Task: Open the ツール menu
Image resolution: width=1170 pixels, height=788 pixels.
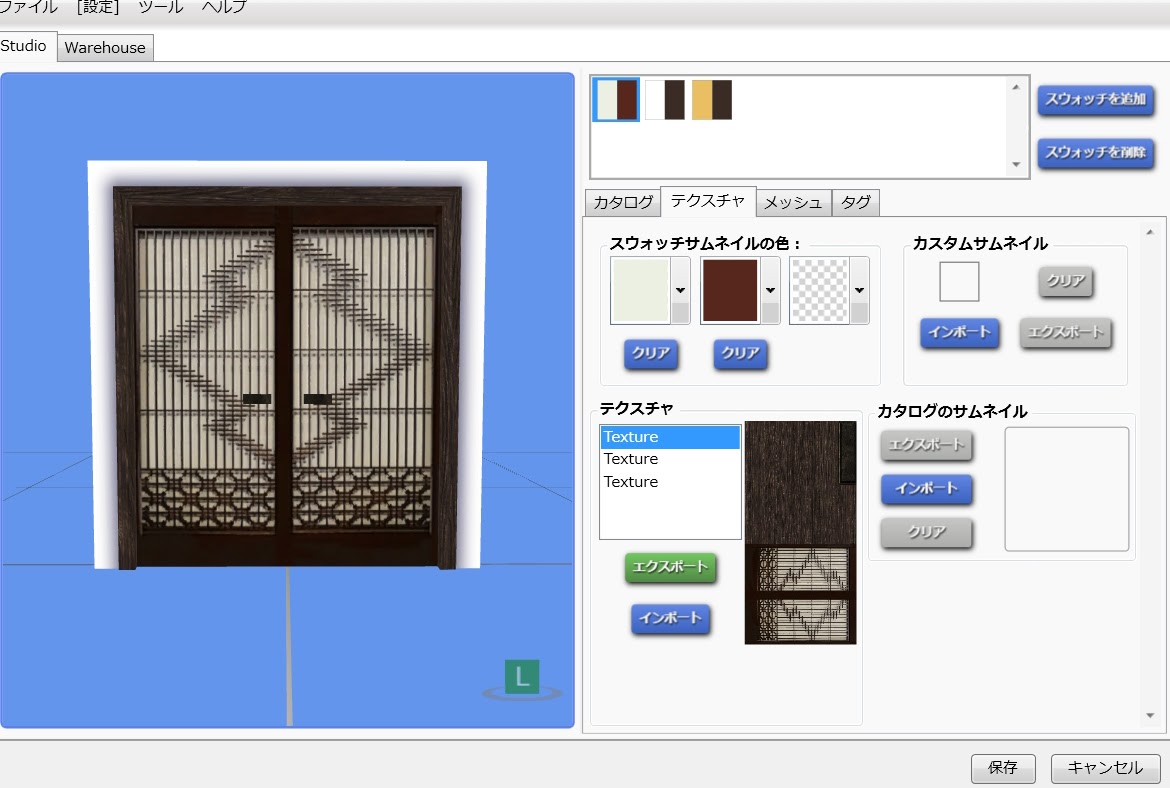Action: [160, 7]
